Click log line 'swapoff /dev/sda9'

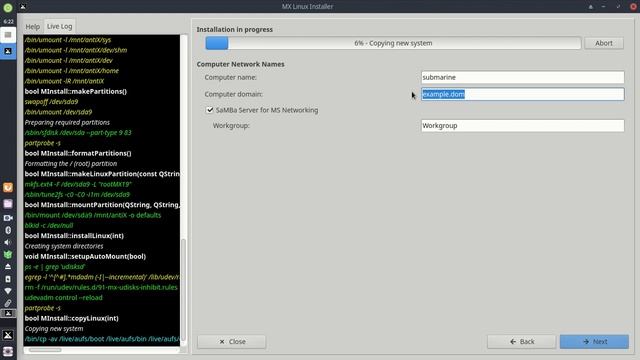tap(51, 102)
